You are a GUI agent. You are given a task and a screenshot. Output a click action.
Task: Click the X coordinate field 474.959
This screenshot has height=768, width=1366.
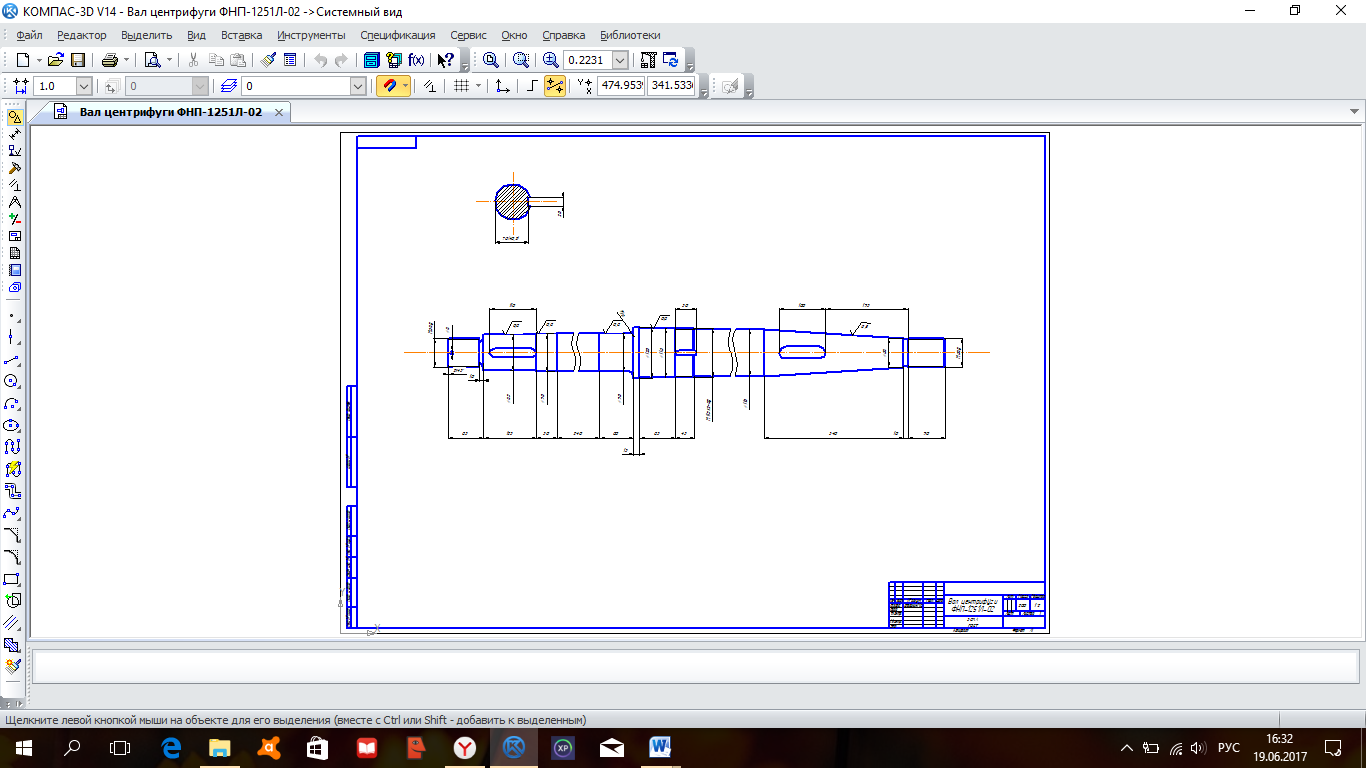[620, 86]
